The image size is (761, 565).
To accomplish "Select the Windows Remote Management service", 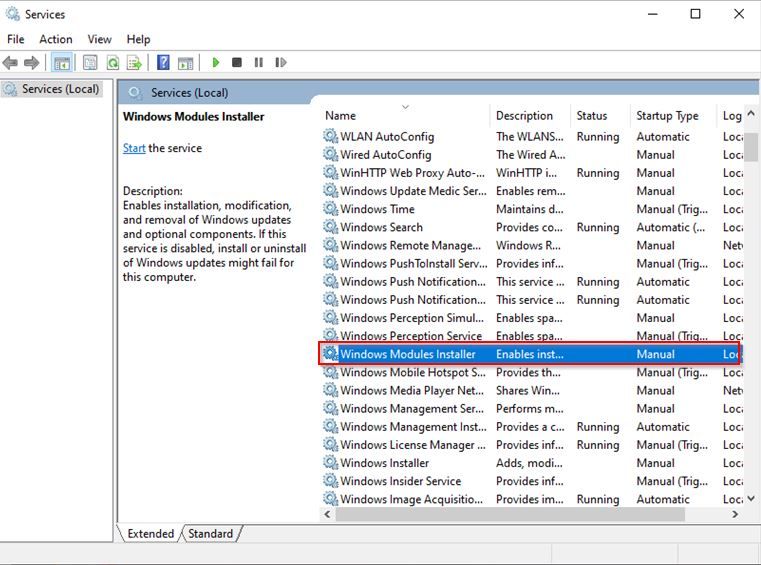I will (x=532, y=245).
